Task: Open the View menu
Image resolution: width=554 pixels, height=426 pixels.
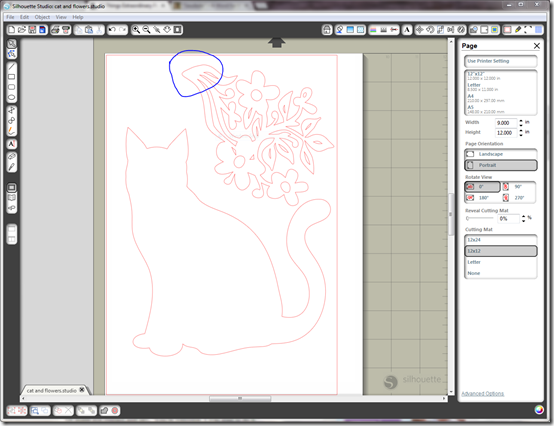Action: 61,17
